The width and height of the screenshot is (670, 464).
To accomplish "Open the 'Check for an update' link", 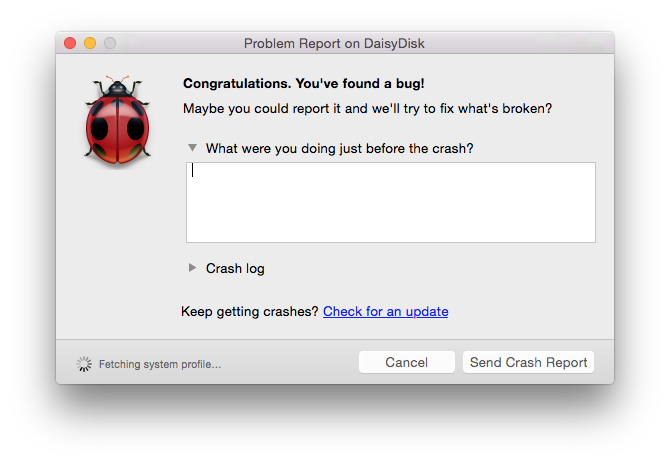I will pyautogui.click(x=385, y=311).
